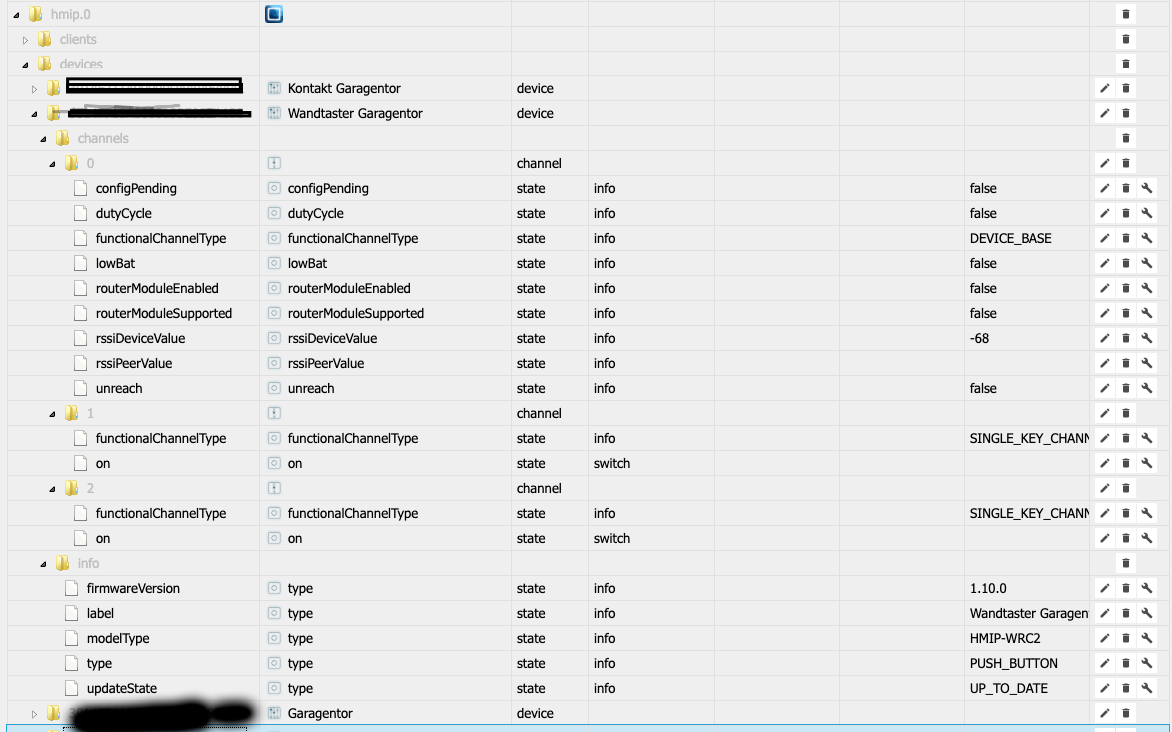Screen dimensions: 1172x732
Task: Click the PUSH_BUTTON value cell
Action: 1014,664
